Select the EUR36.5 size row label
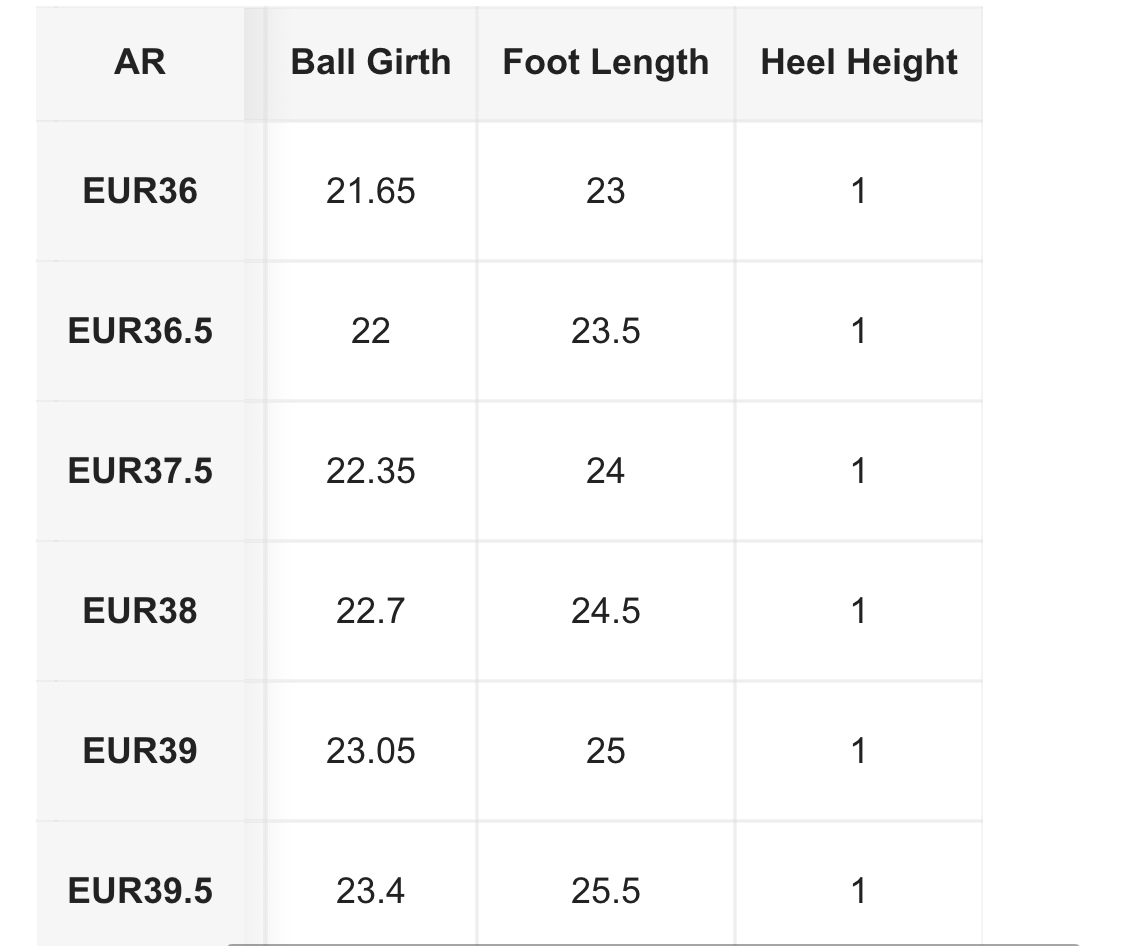 [x=140, y=331]
